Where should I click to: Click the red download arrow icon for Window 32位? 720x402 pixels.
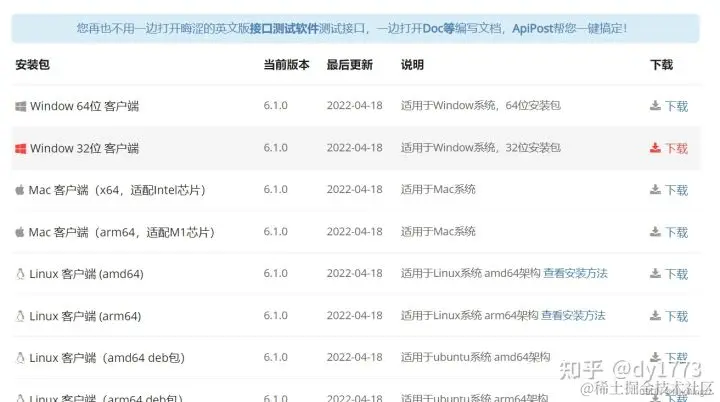(x=655, y=148)
